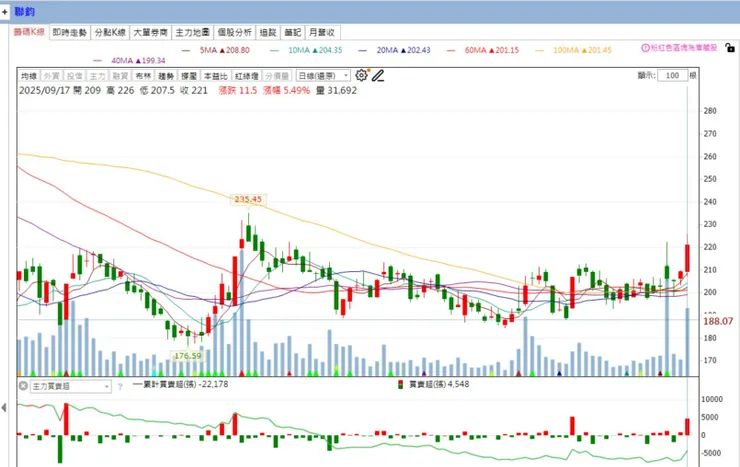Click the plus button beside 聯鈞
This screenshot has height=467, width=740.
click(5, 12)
